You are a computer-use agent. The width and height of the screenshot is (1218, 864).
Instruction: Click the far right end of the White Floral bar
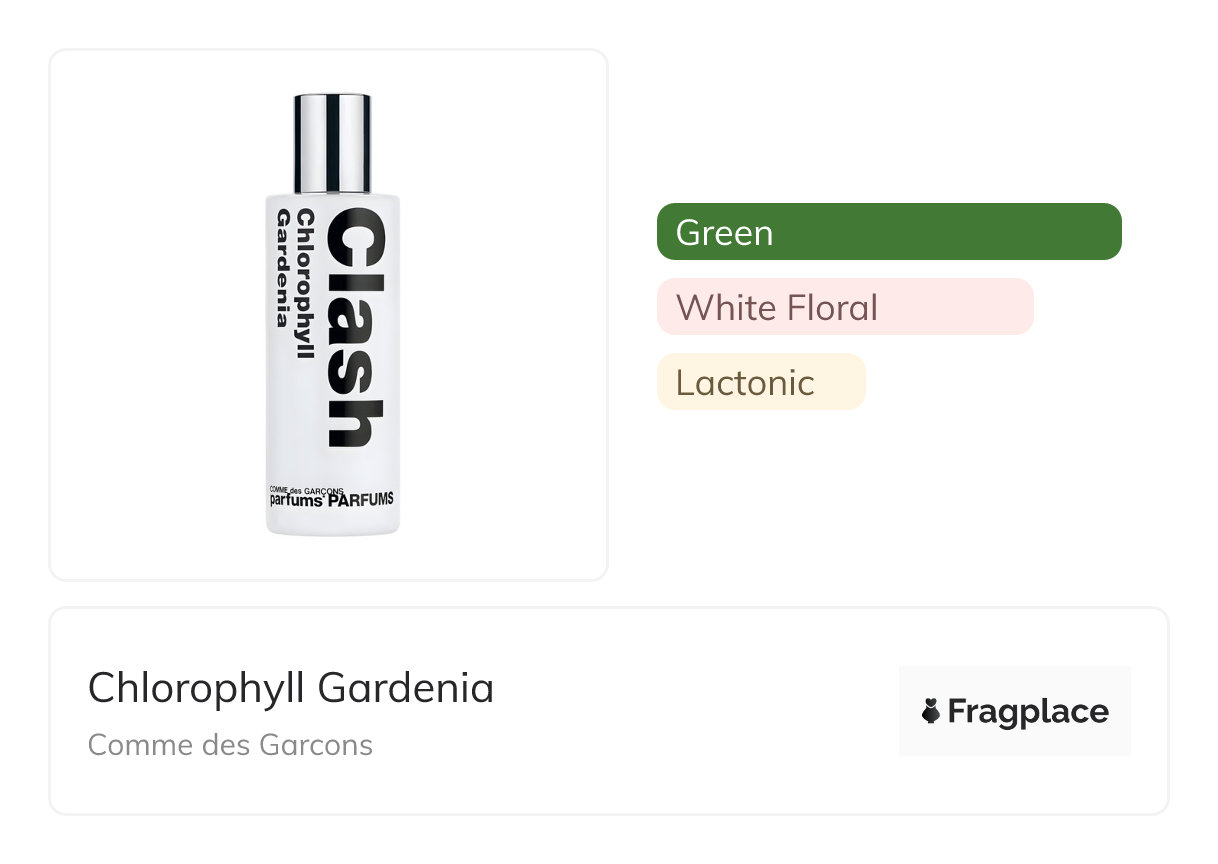coord(1020,307)
